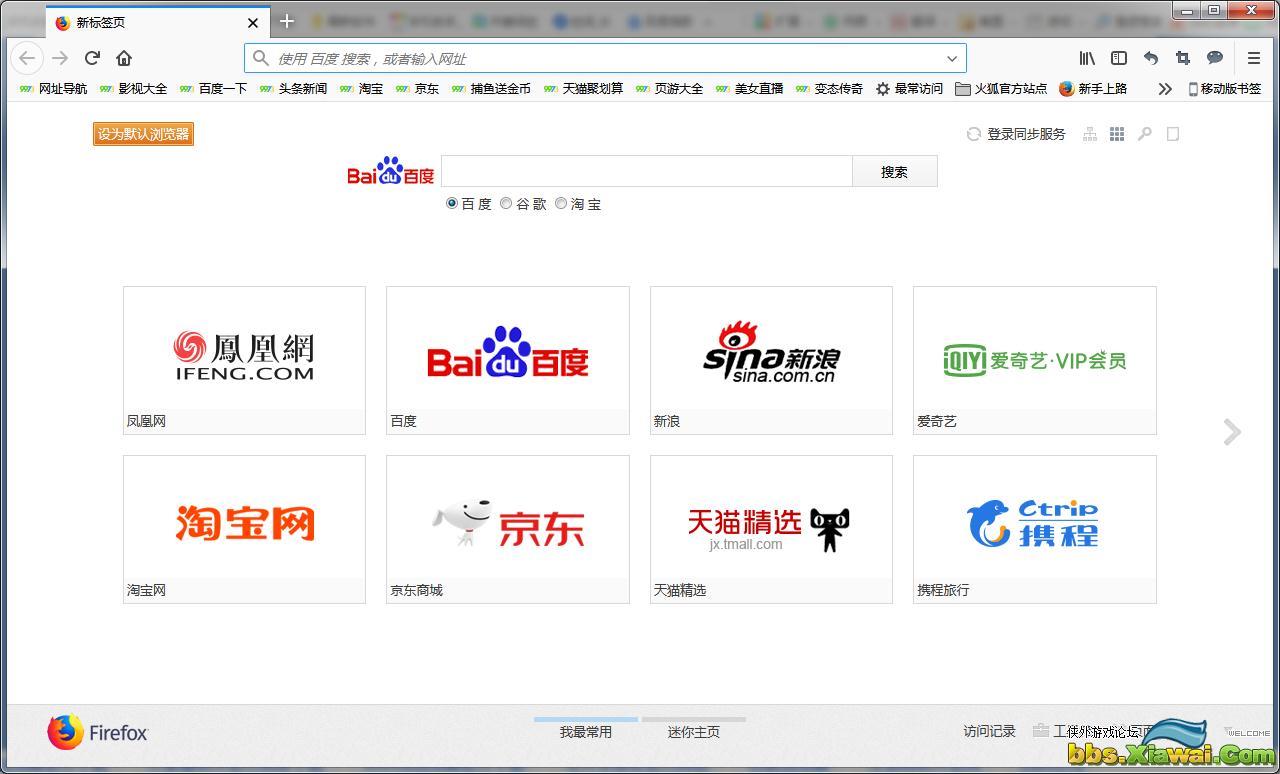Click the search icon in address bar
This screenshot has height=774, width=1280.
261,58
